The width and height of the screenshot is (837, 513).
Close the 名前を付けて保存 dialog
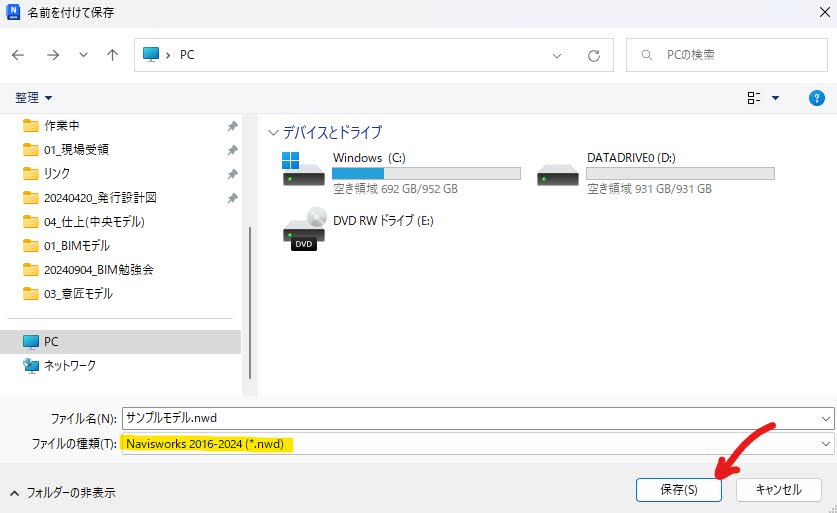(x=825, y=12)
